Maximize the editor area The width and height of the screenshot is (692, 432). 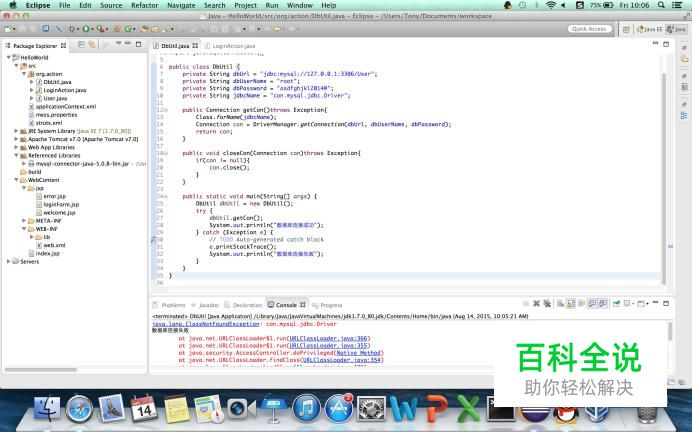[666, 44]
